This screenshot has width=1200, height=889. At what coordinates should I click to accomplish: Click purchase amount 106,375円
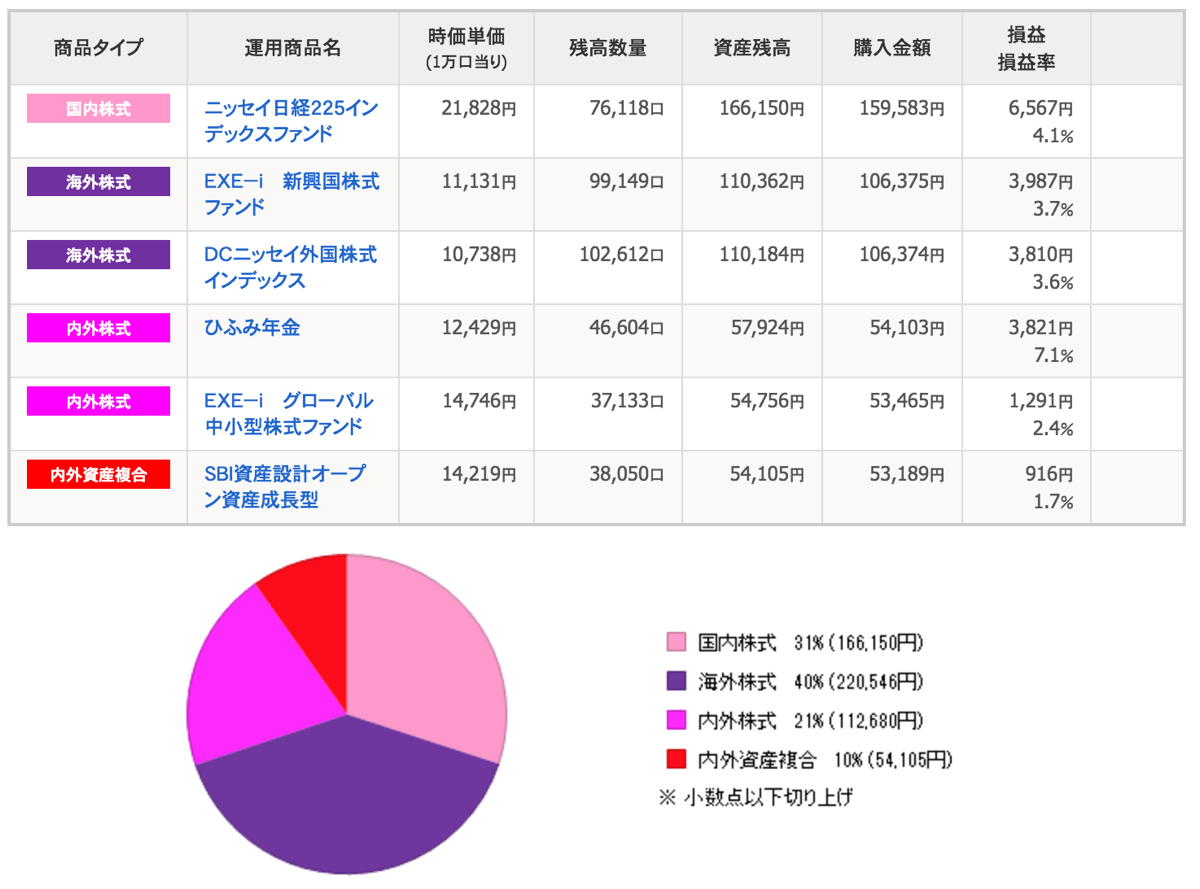[902, 182]
